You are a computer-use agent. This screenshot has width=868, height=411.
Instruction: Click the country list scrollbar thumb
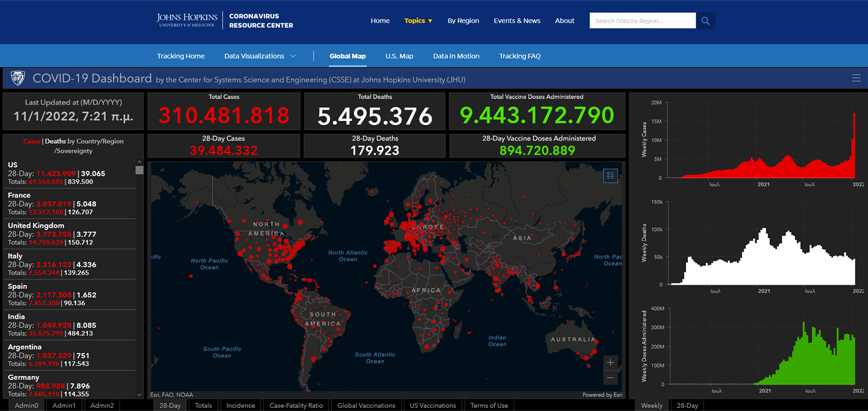point(140,170)
